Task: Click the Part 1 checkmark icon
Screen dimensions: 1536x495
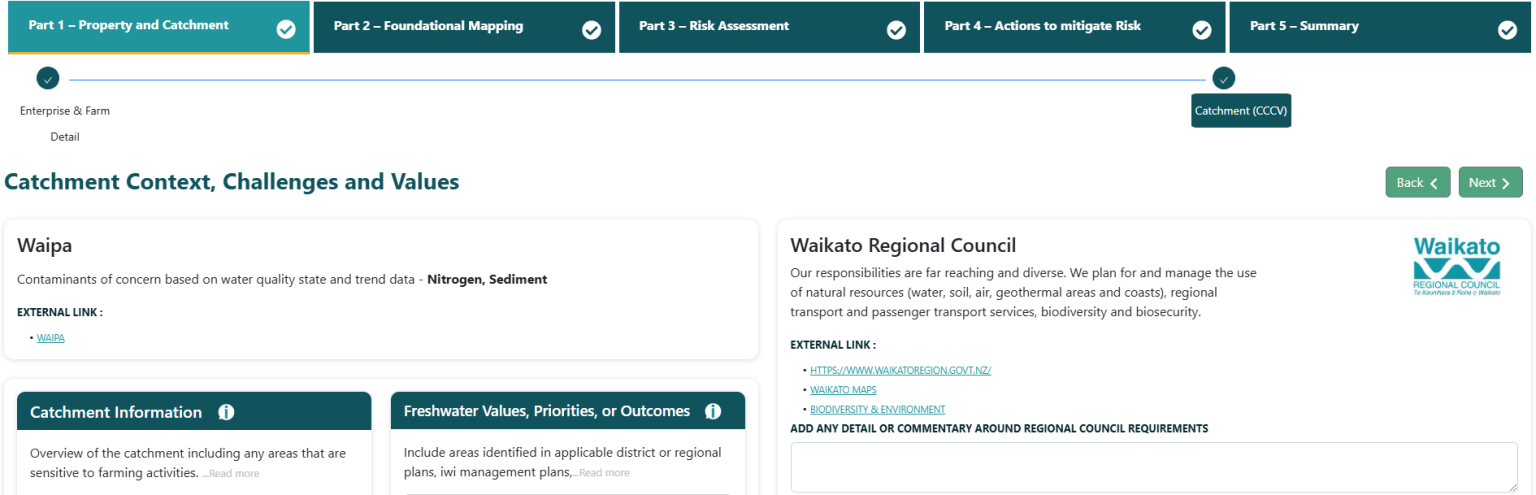Action: click(x=286, y=30)
